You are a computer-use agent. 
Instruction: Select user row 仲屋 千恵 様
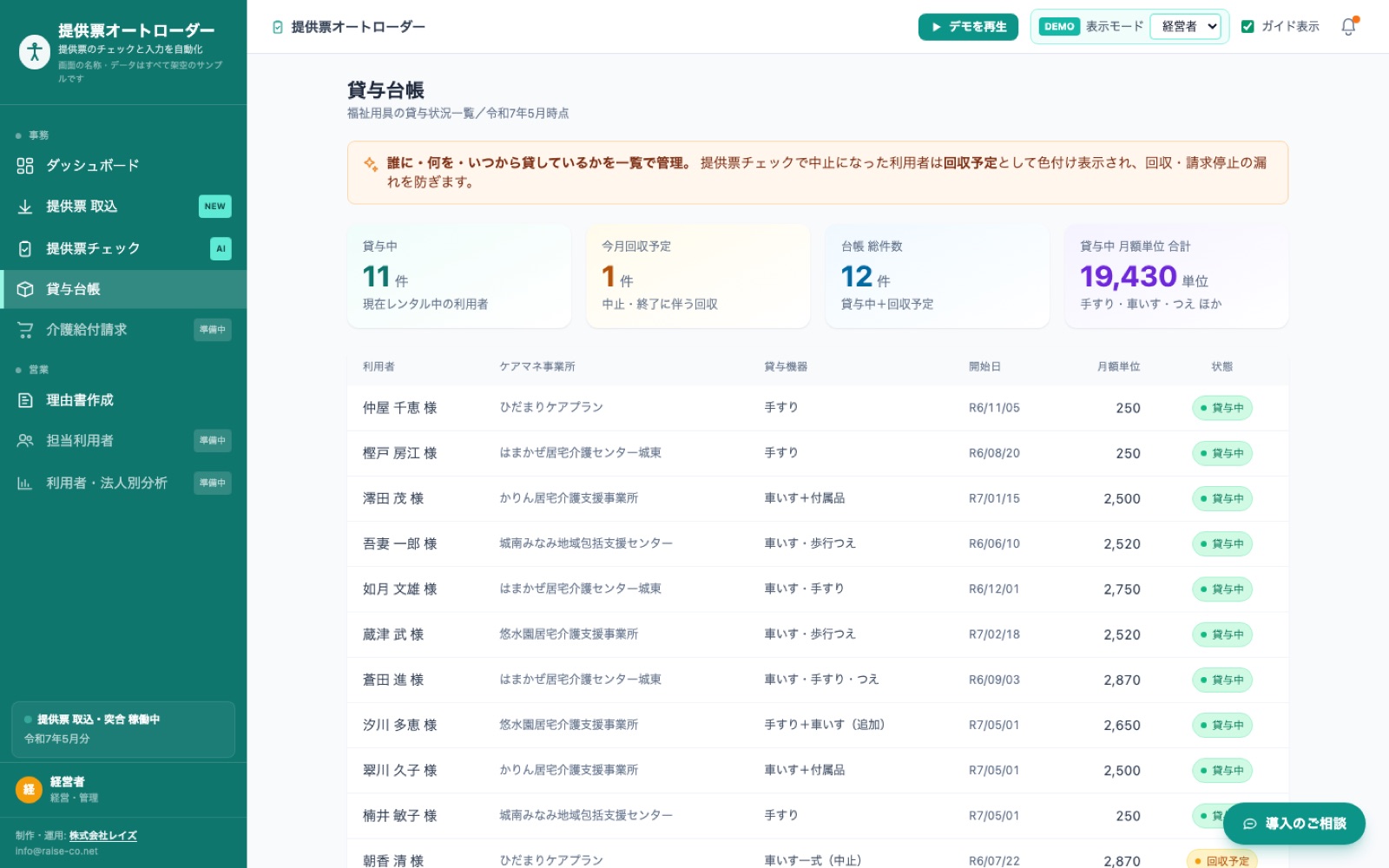coord(818,408)
